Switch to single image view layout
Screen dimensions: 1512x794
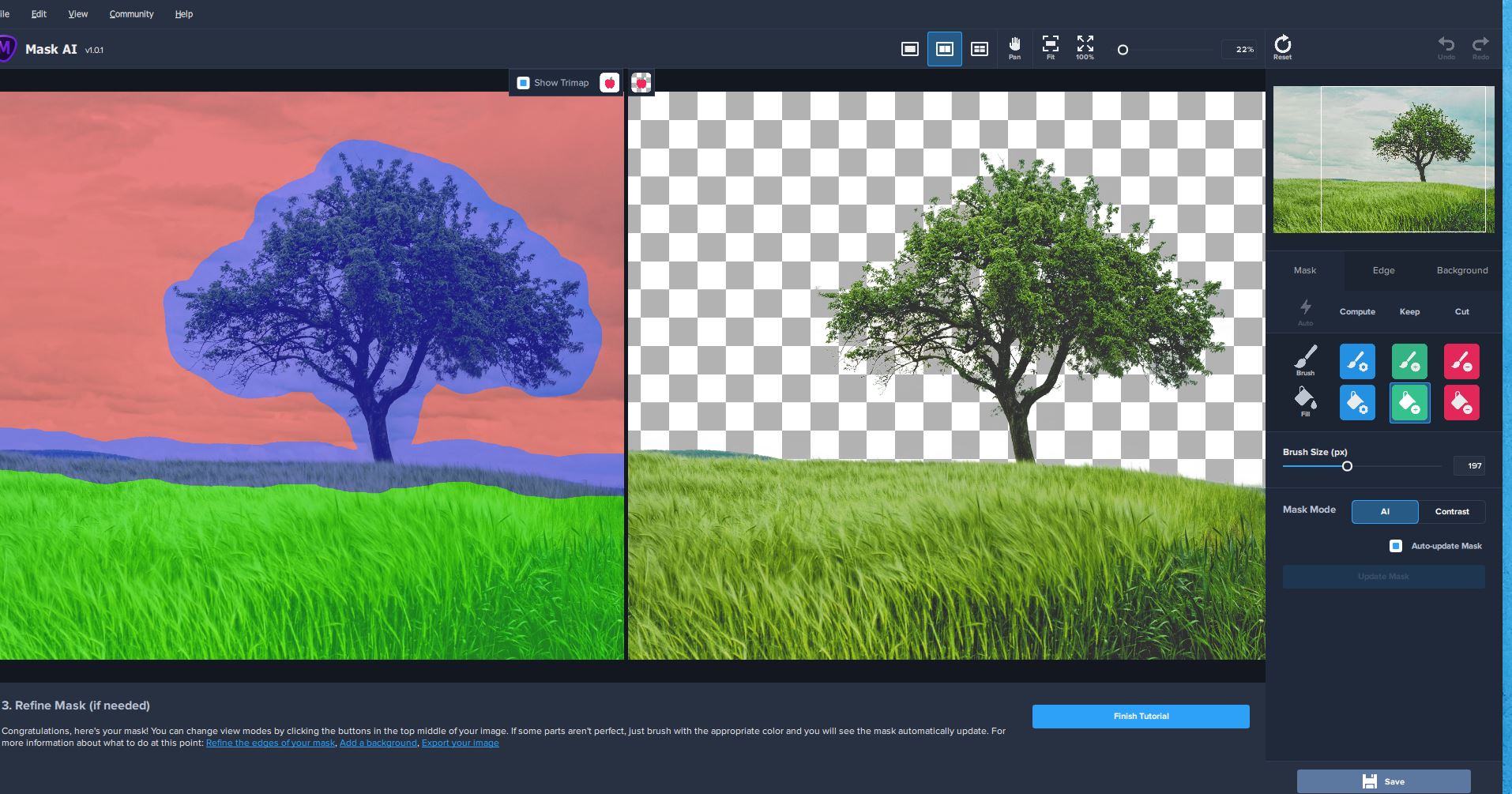(910, 49)
